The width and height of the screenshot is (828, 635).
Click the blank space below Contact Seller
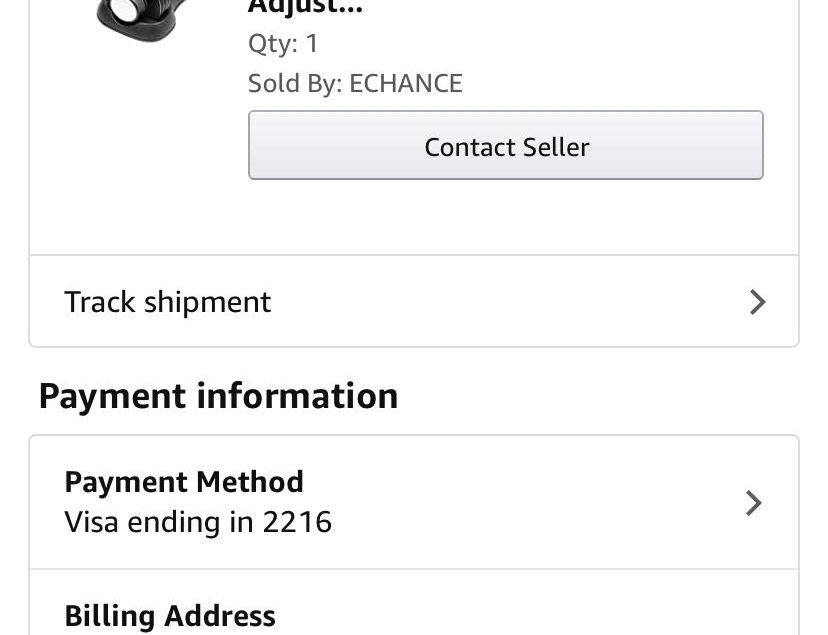505,216
